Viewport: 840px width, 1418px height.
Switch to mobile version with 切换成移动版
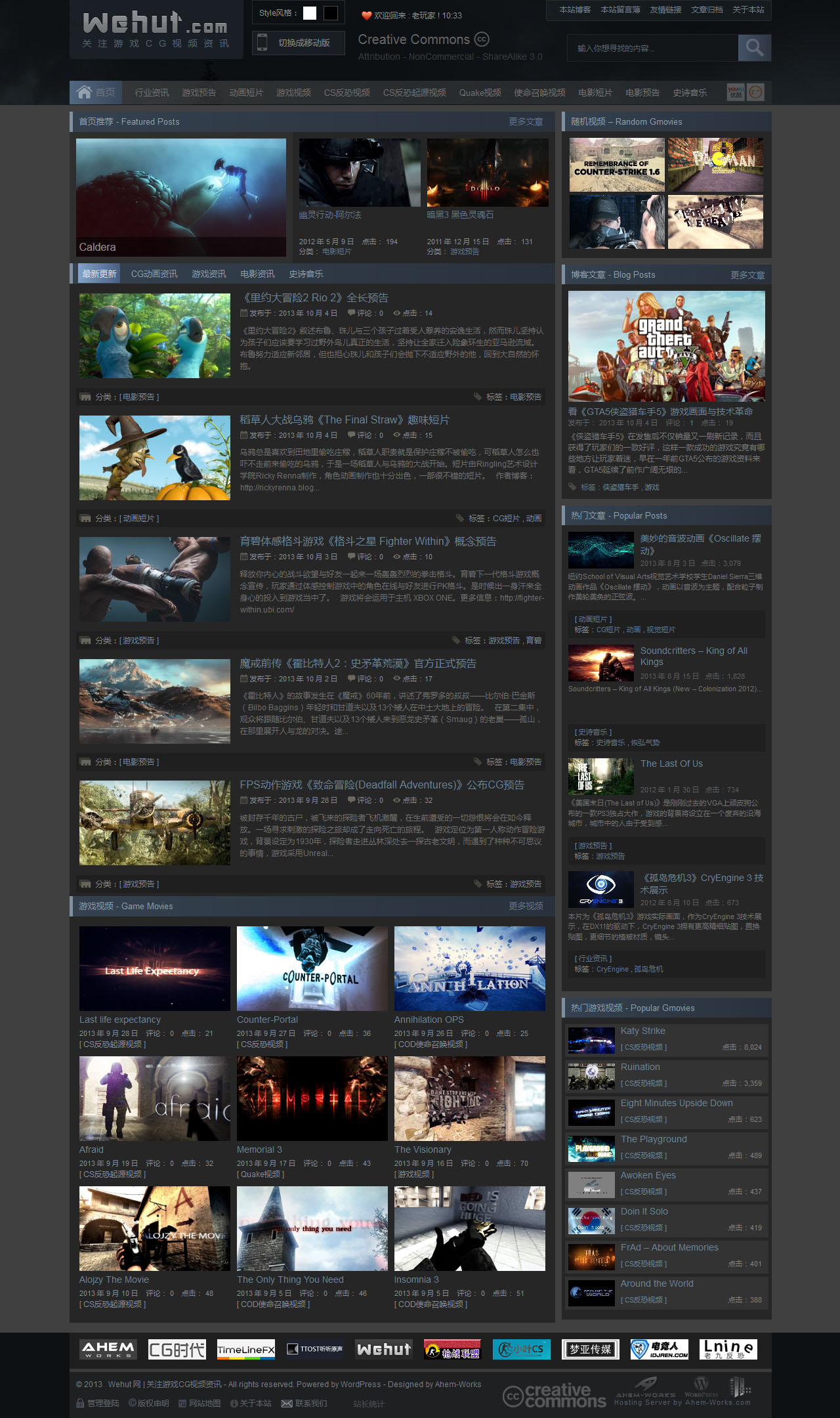299,43
